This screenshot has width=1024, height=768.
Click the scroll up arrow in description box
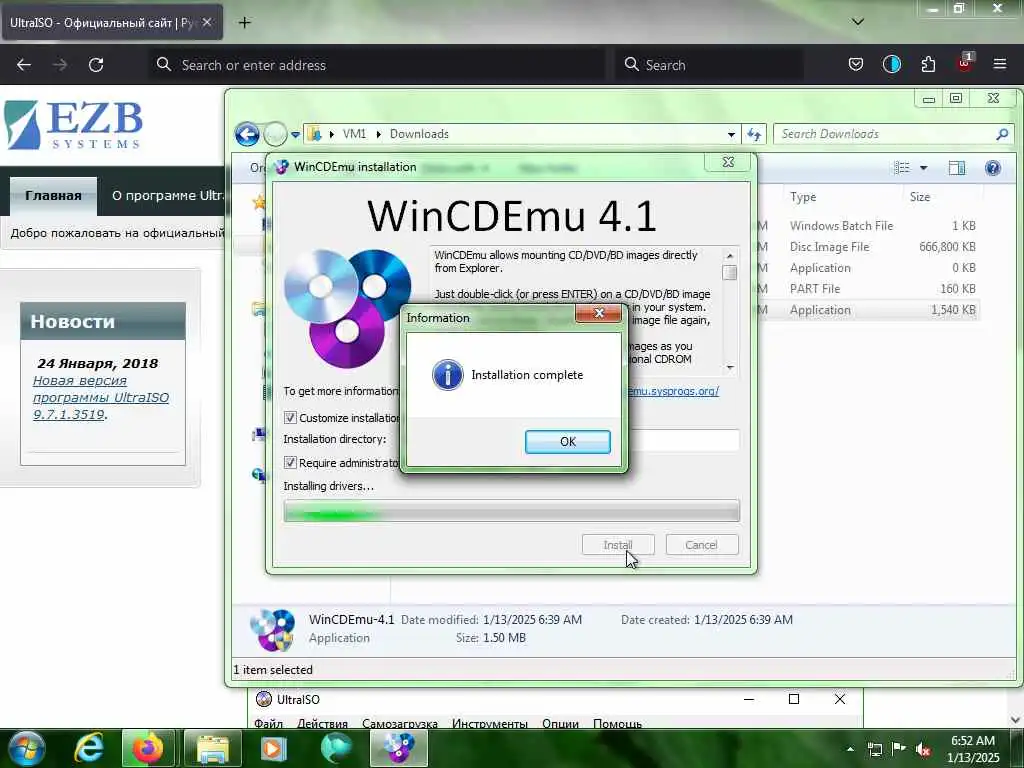click(730, 255)
